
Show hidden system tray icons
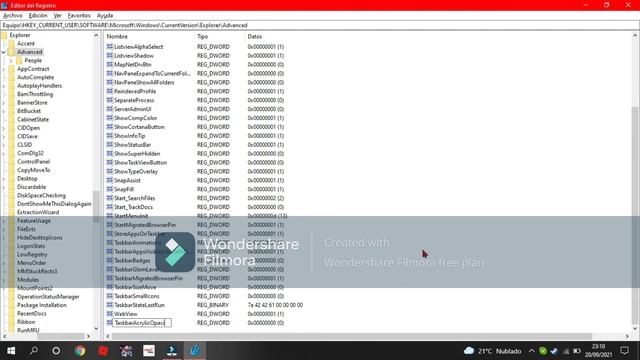click(x=531, y=351)
